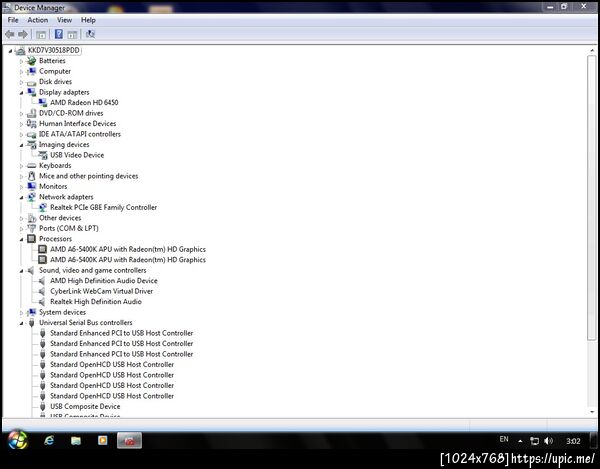Click the active red taskbar app button
The image size is (600, 469).
point(129,440)
